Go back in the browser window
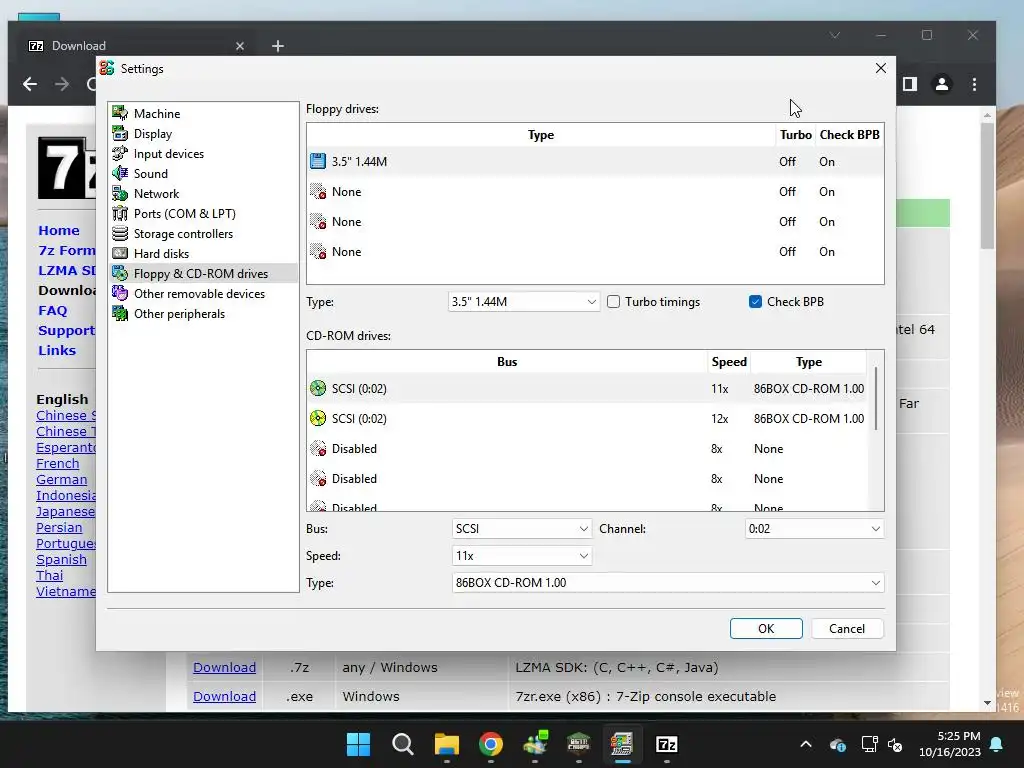This screenshot has width=1024, height=768. click(30, 84)
